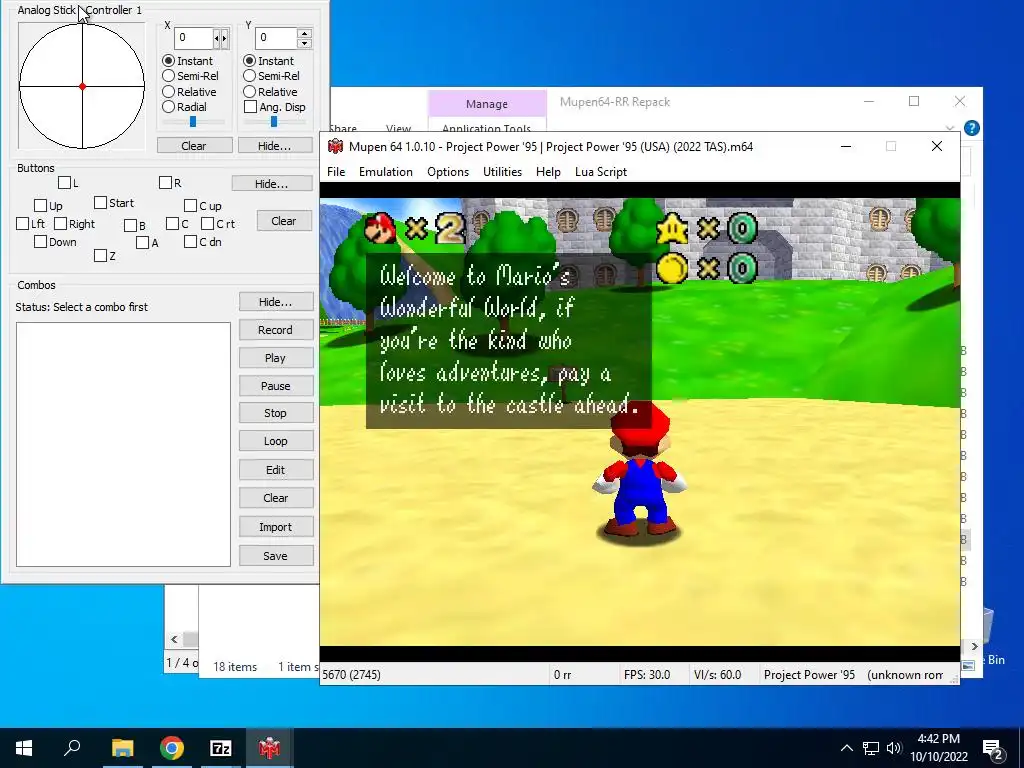Open Mupen File menu

click(x=336, y=172)
